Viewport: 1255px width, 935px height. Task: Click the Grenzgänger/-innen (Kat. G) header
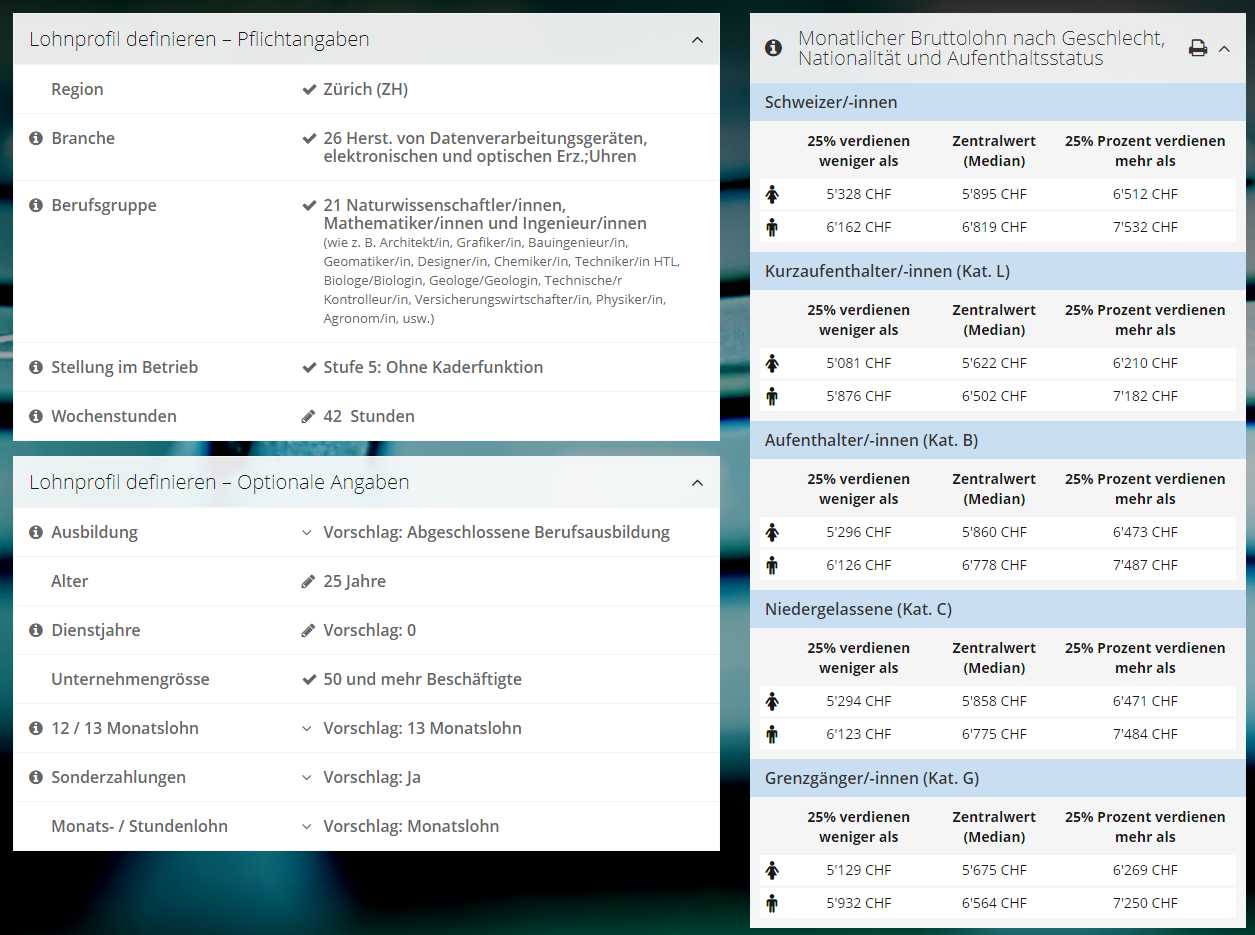[x=998, y=778]
